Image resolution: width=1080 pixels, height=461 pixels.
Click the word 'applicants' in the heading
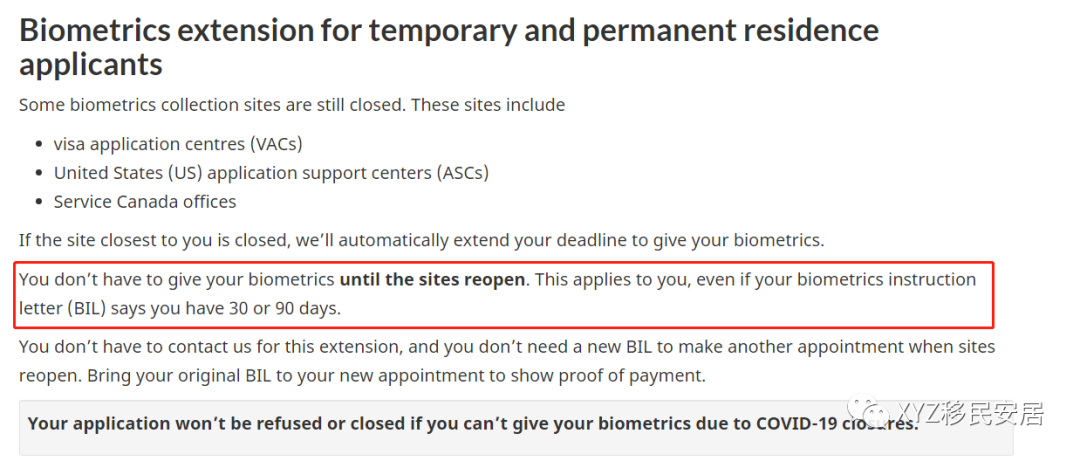[91, 65]
